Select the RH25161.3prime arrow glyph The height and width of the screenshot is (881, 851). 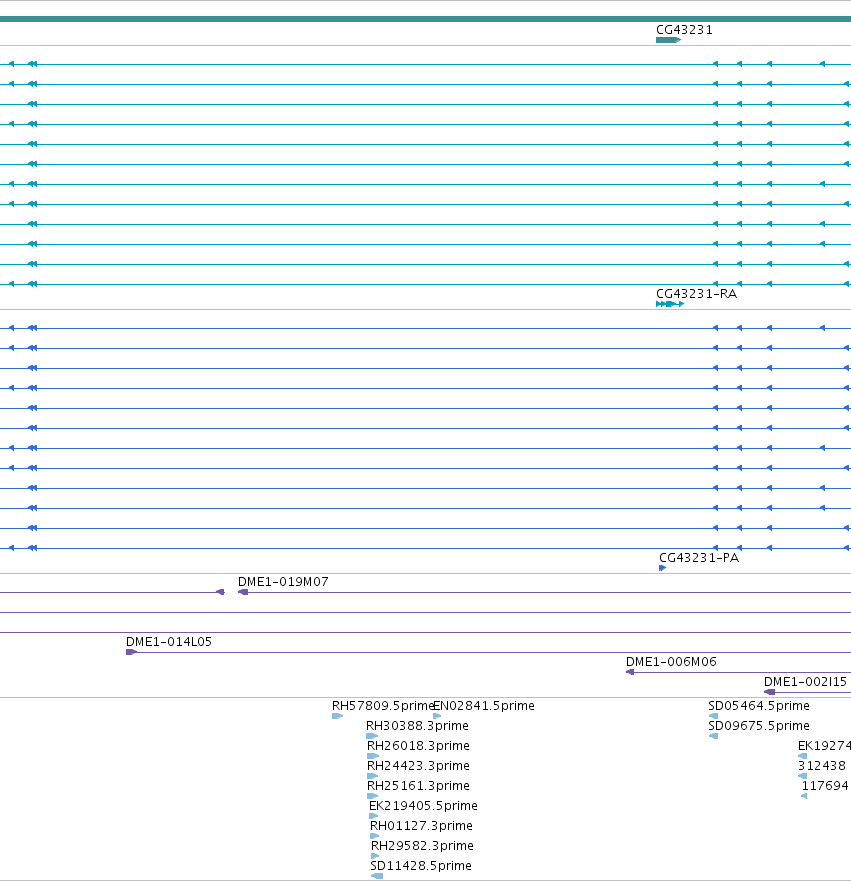(x=372, y=796)
